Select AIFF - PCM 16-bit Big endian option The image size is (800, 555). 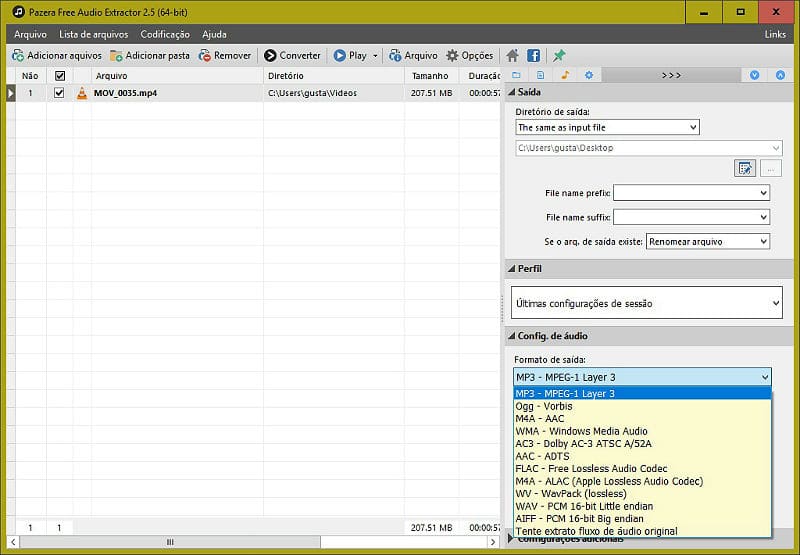click(x=642, y=519)
